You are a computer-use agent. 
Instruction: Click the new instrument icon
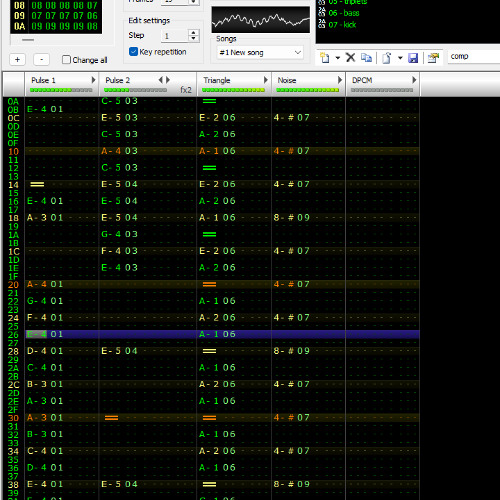[x=325, y=58]
